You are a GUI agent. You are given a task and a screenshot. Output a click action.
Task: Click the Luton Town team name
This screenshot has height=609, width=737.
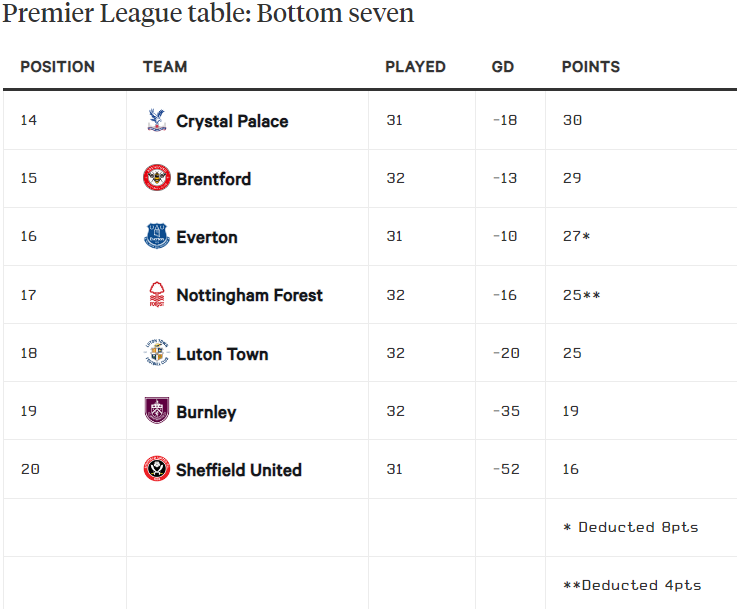222,354
